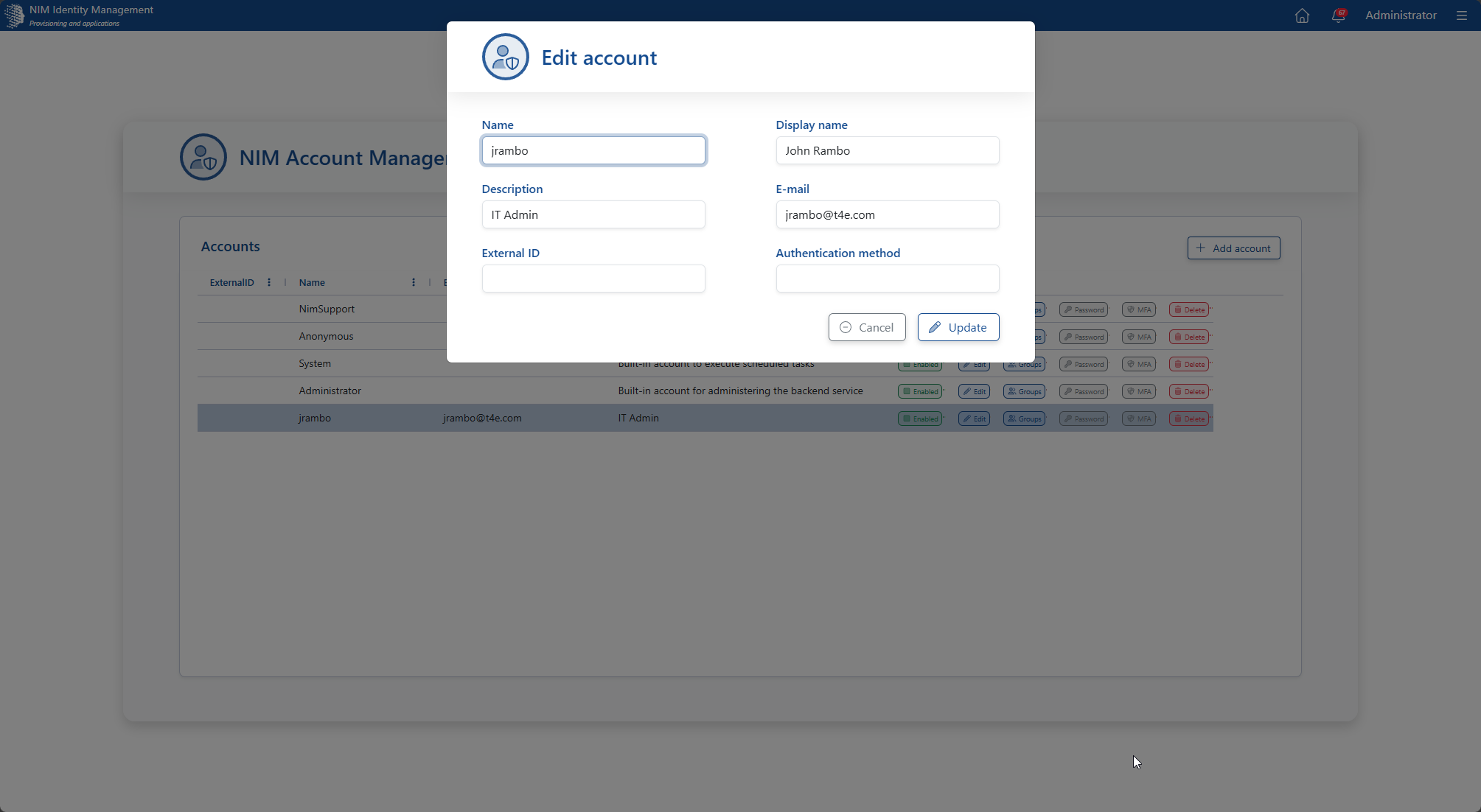Focus the Name field containing jrambo

click(593, 150)
